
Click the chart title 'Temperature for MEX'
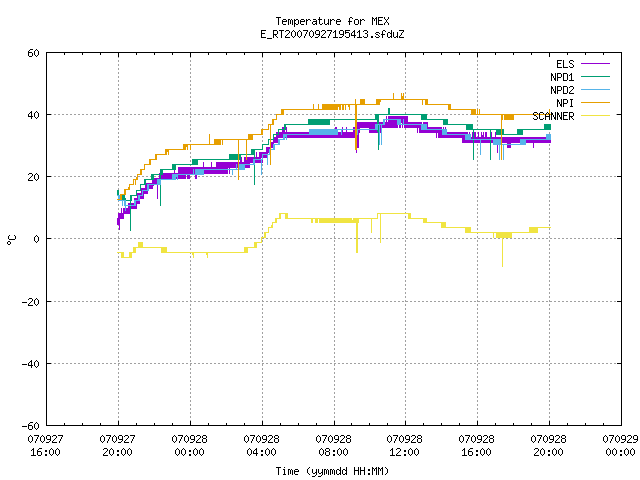pyautogui.click(x=332, y=21)
